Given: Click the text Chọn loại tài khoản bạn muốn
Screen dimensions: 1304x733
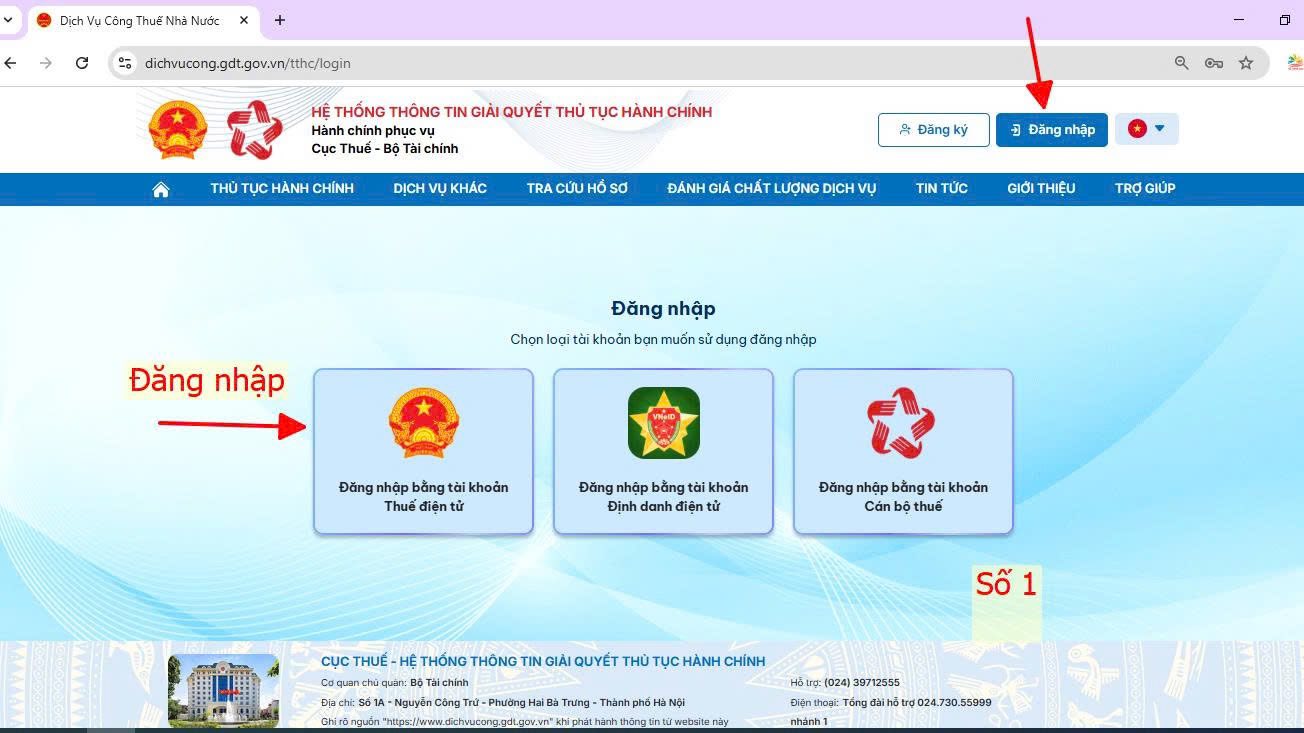Looking at the screenshot, I should (x=663, y=340).
